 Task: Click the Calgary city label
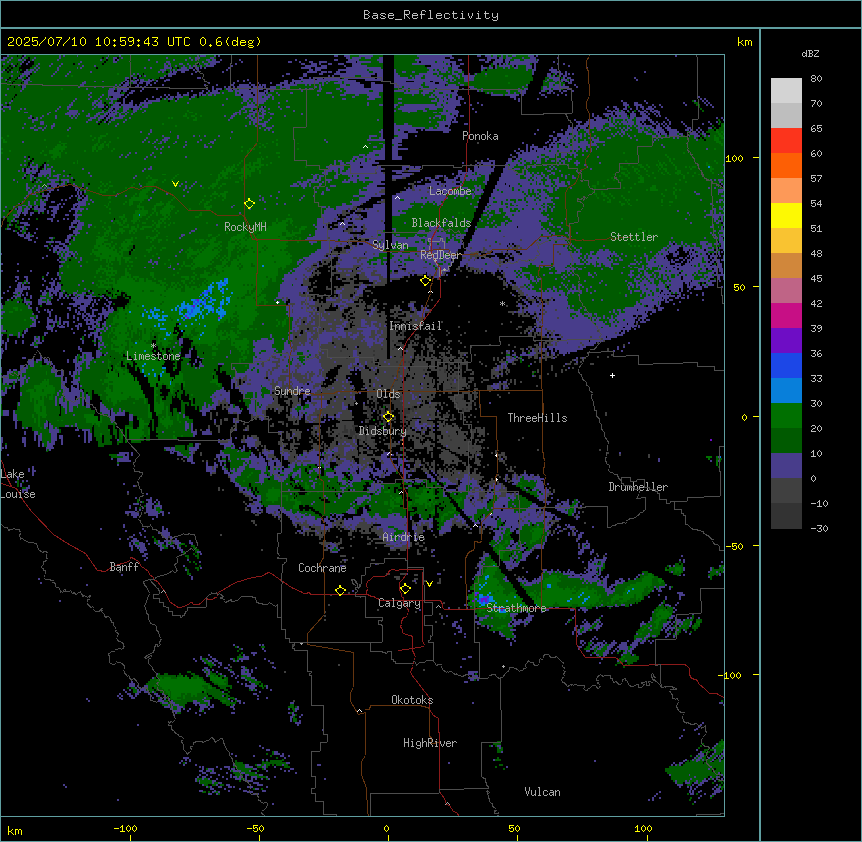click(399, 603)
